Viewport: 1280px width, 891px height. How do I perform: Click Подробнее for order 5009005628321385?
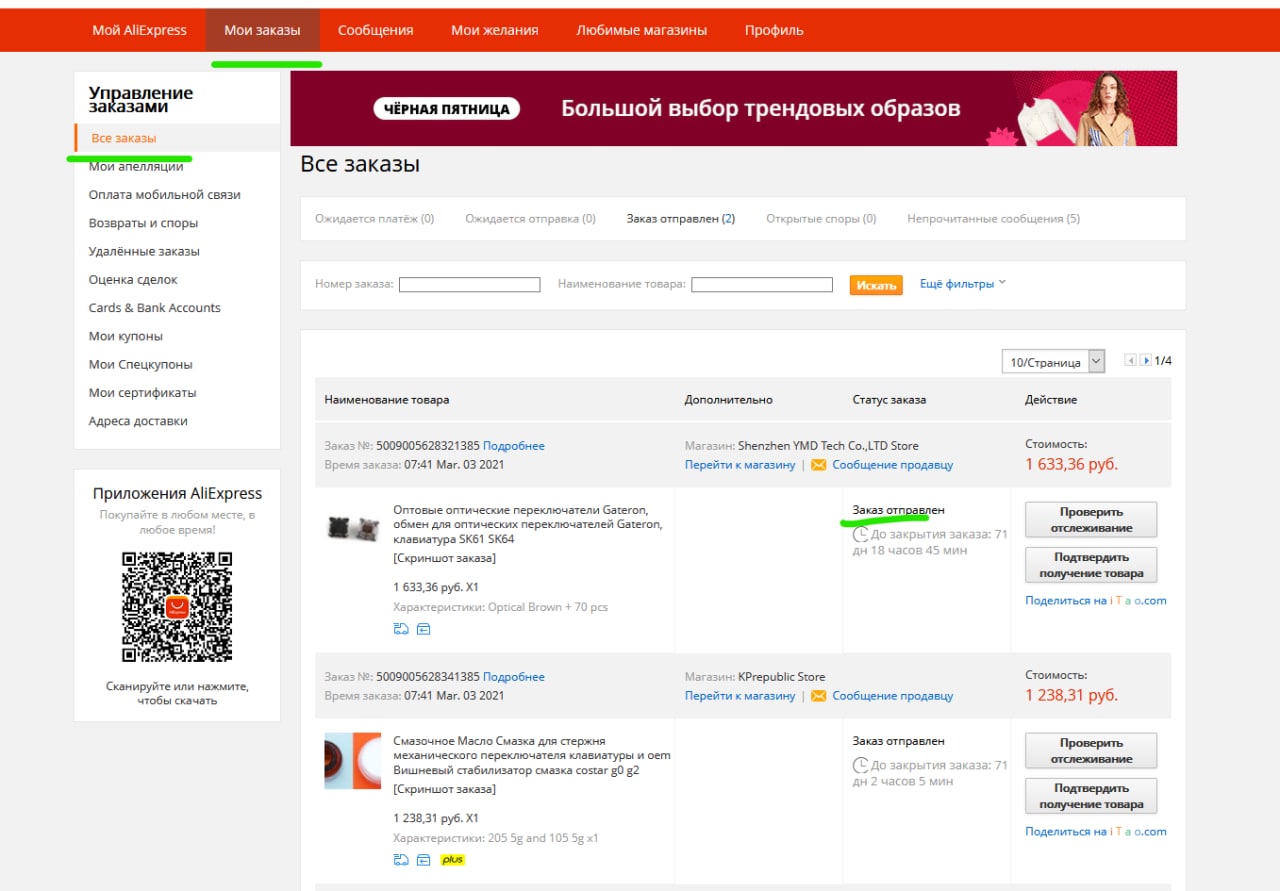(x=514, y=446)
